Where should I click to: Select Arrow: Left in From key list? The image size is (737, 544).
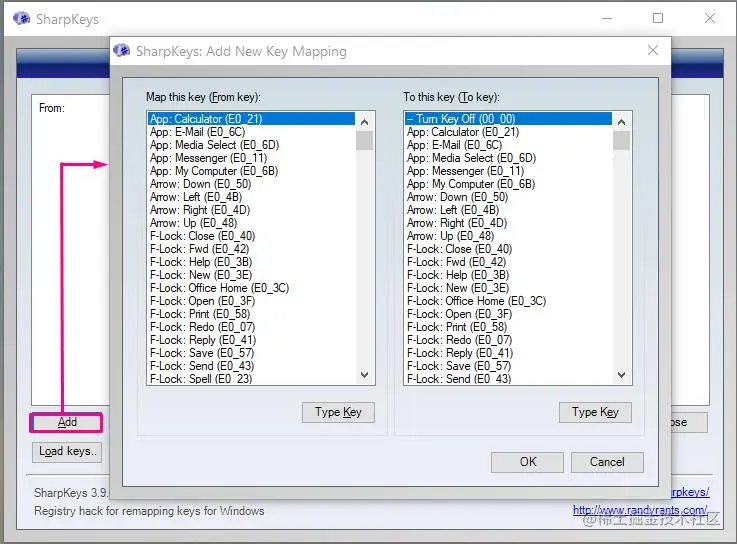[251, 197]
